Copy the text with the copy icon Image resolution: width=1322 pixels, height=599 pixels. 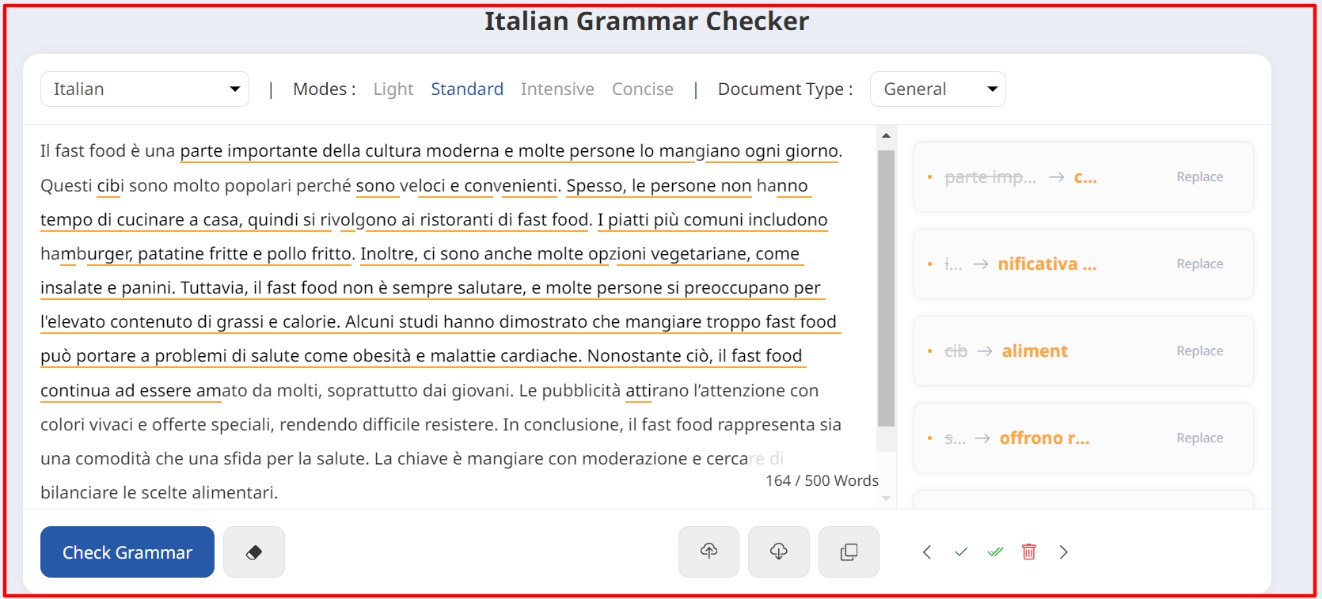(x=849, y=551)
